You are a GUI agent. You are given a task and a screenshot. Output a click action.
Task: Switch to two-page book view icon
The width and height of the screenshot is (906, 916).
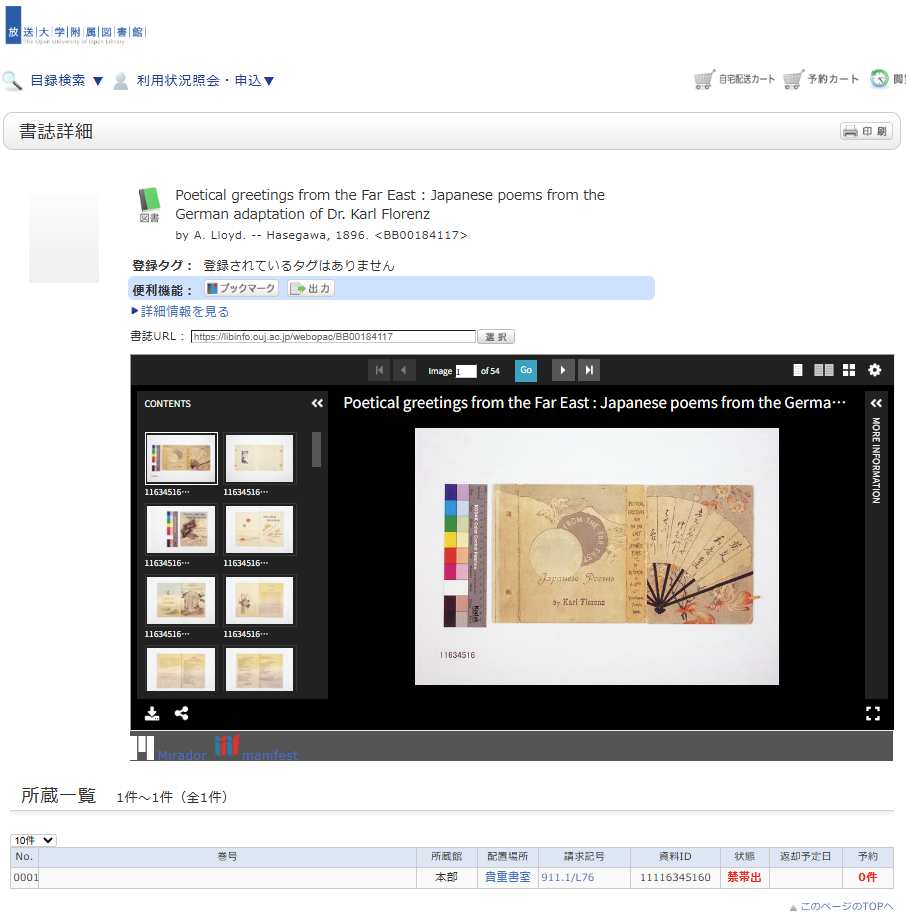[824, 370]
